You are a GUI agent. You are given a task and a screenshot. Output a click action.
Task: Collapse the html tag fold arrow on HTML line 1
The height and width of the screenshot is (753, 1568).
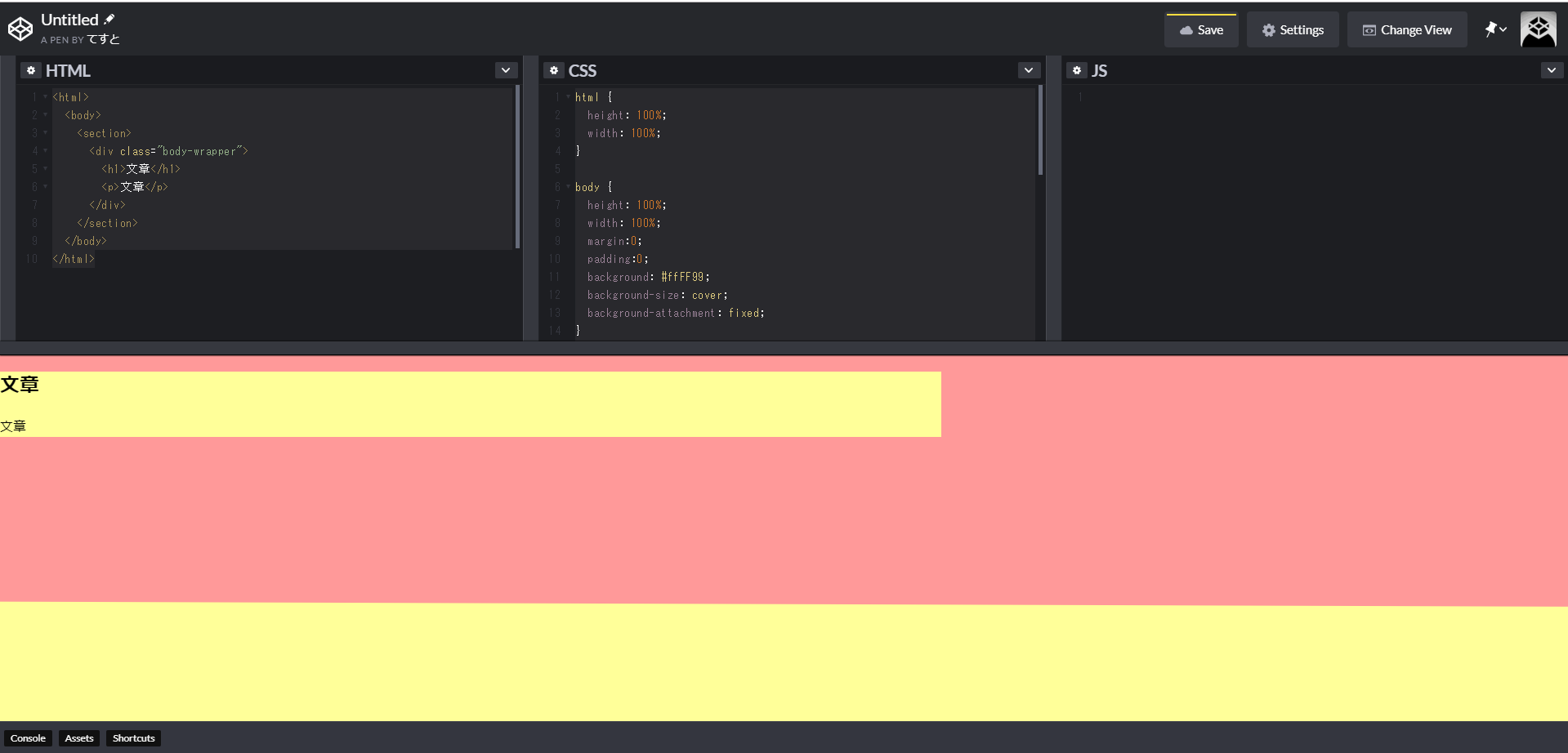pyautogui.click(x=46, y=97)
